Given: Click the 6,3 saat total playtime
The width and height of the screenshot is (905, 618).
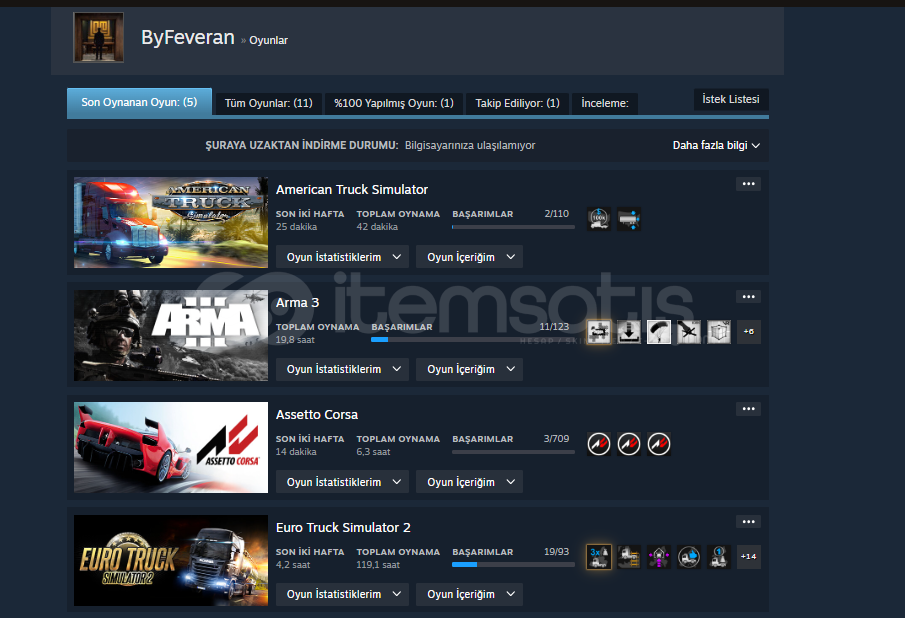Looking at the screenshot, I should 373,452.
